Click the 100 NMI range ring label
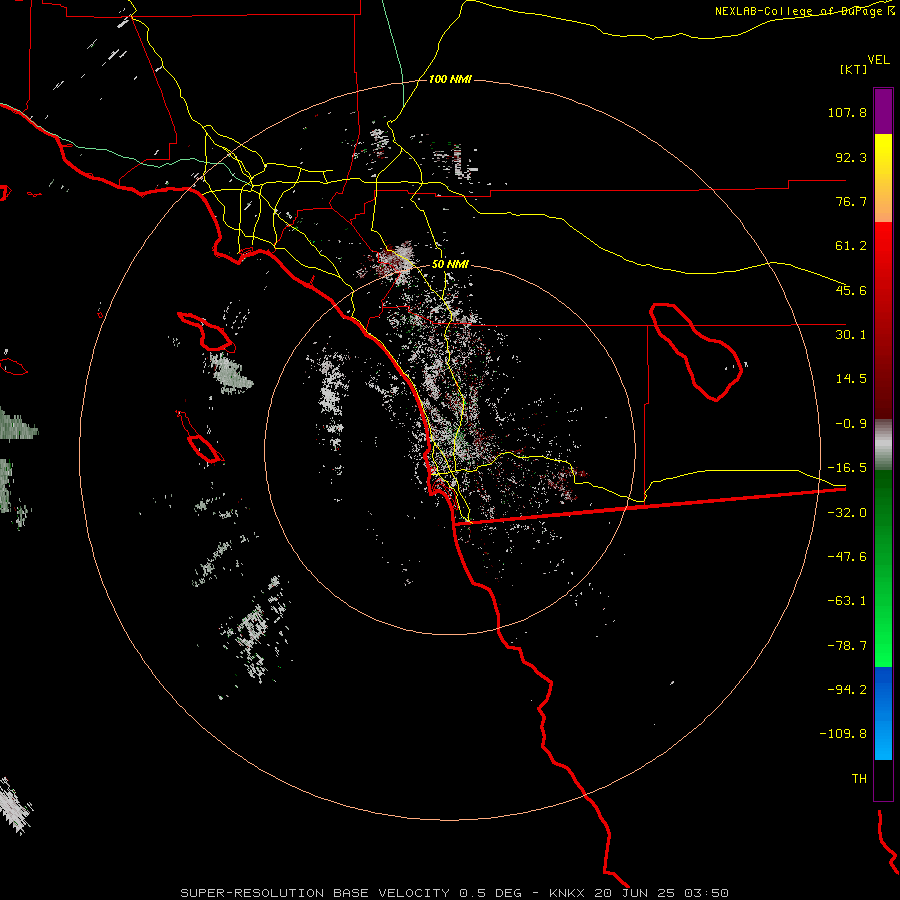This screenshot has height=900, width=900. tap(450, 79)
